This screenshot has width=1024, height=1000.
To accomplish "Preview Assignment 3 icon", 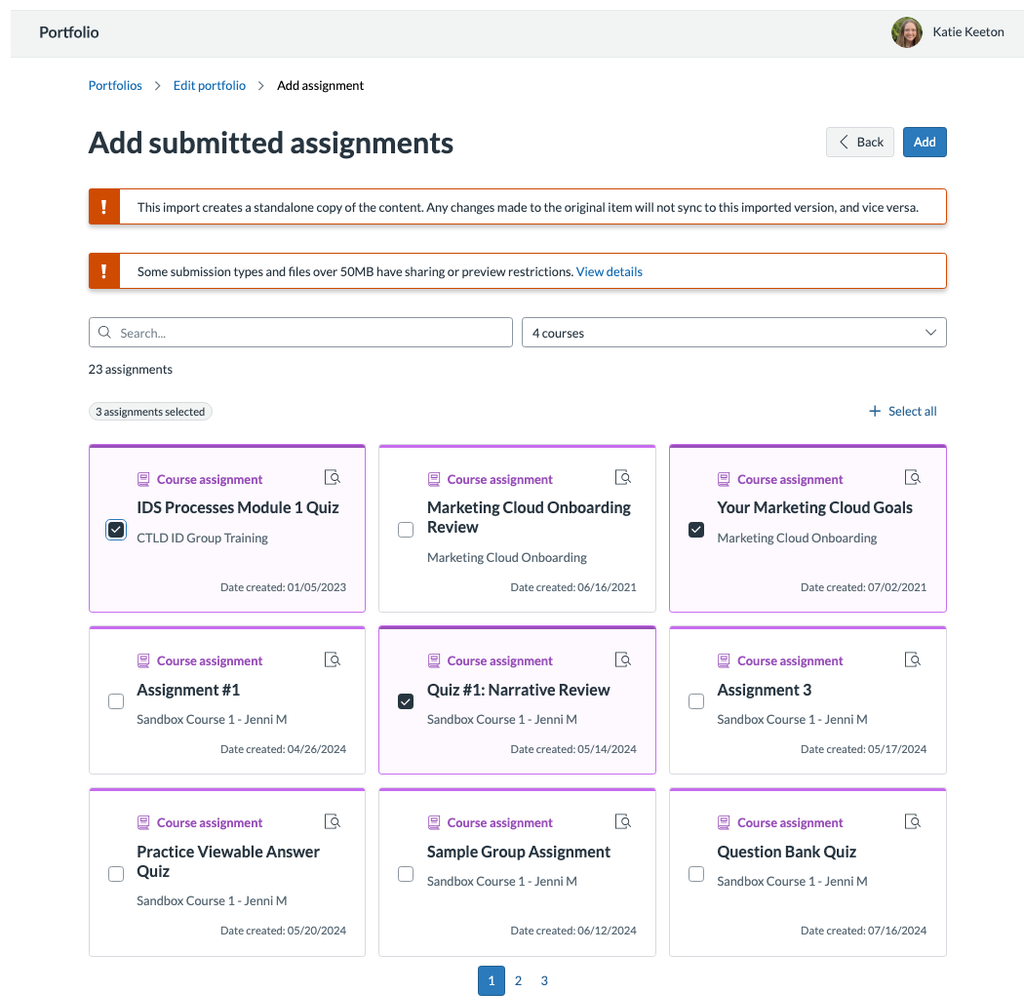I will click(x=912, y=660).
